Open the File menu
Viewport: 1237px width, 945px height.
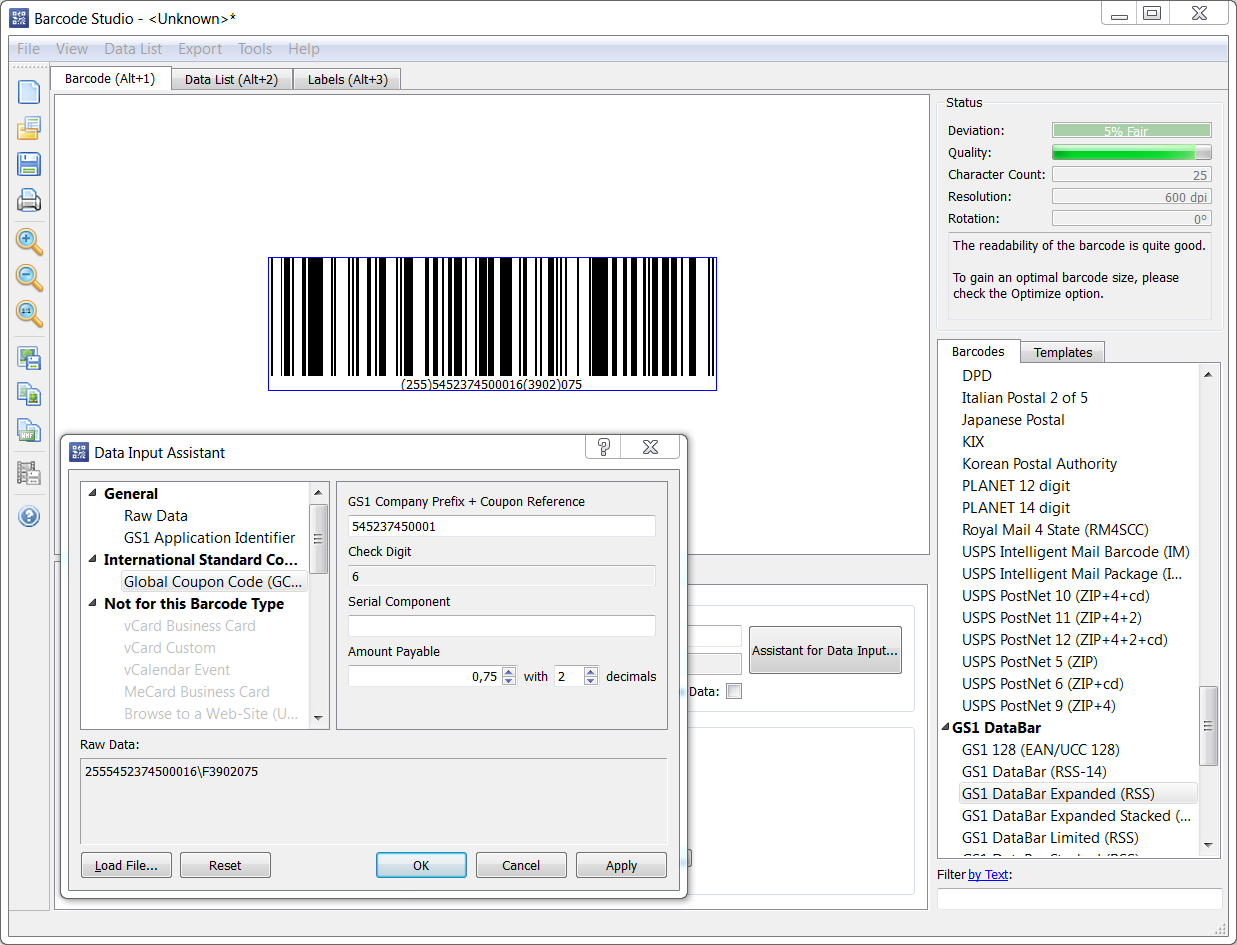29,49
